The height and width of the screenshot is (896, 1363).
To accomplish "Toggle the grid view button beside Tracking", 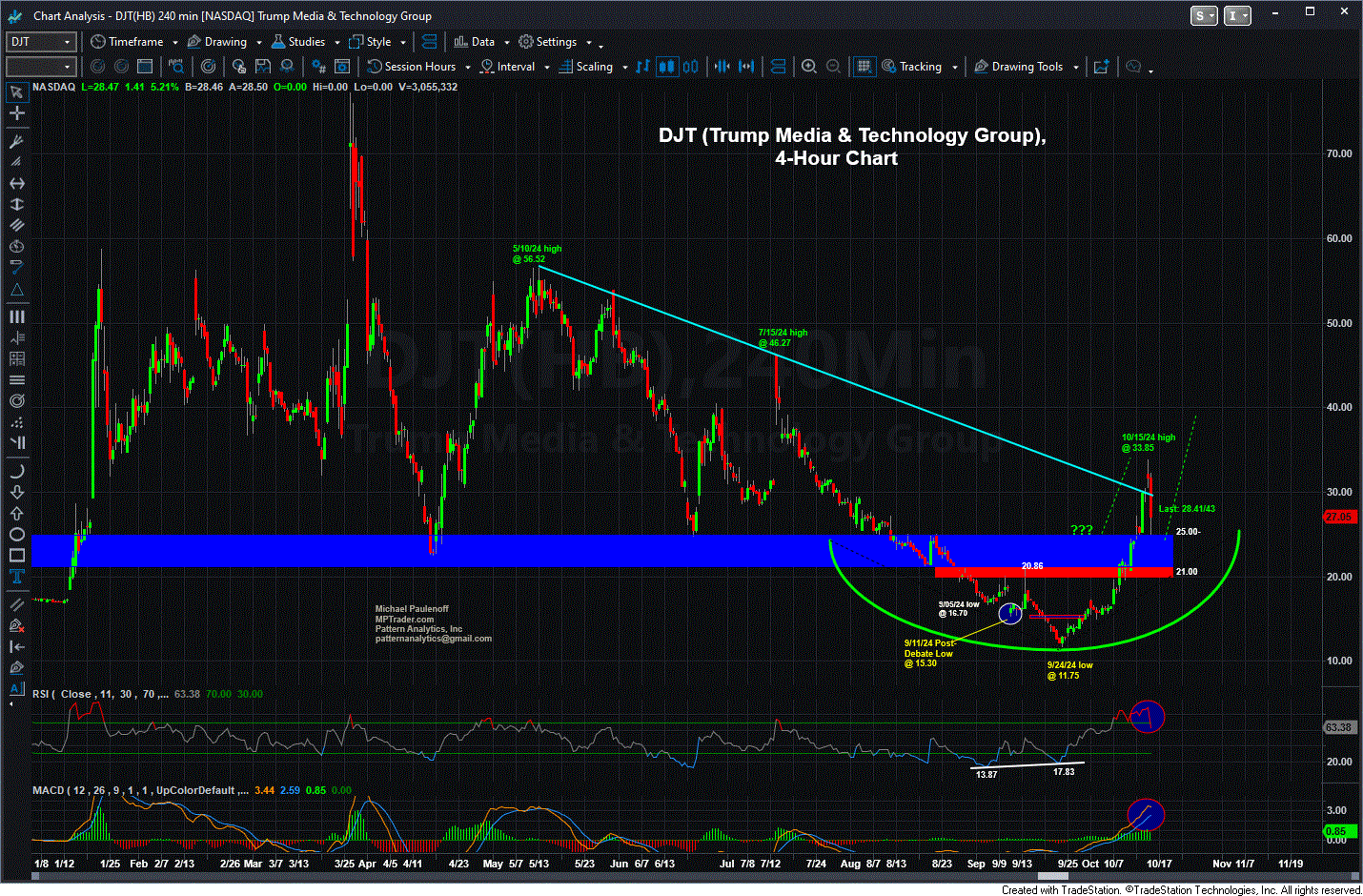I will click(x=865, y=67).
